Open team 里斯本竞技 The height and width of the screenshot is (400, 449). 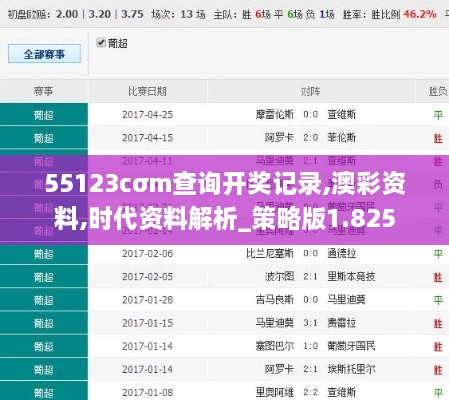click(x=351, y=277)
